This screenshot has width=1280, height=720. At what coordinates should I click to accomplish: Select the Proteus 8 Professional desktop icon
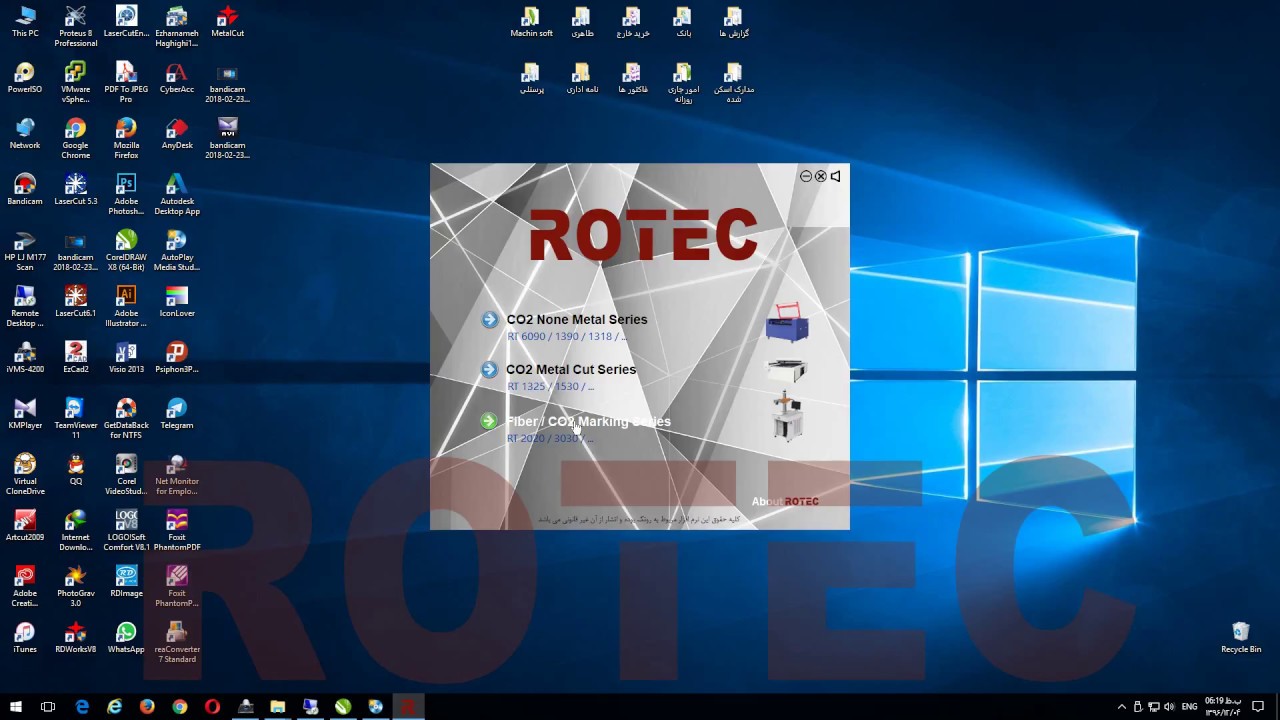click(x=76, y=28)
